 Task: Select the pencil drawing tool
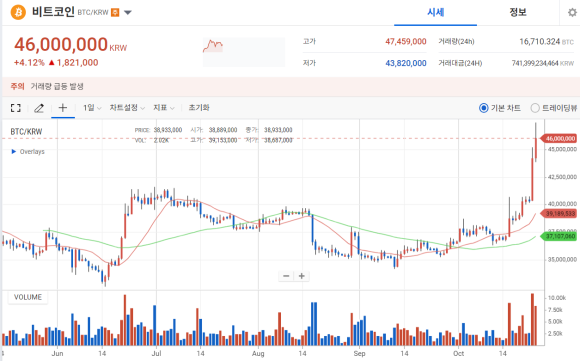tap(39, 108)
